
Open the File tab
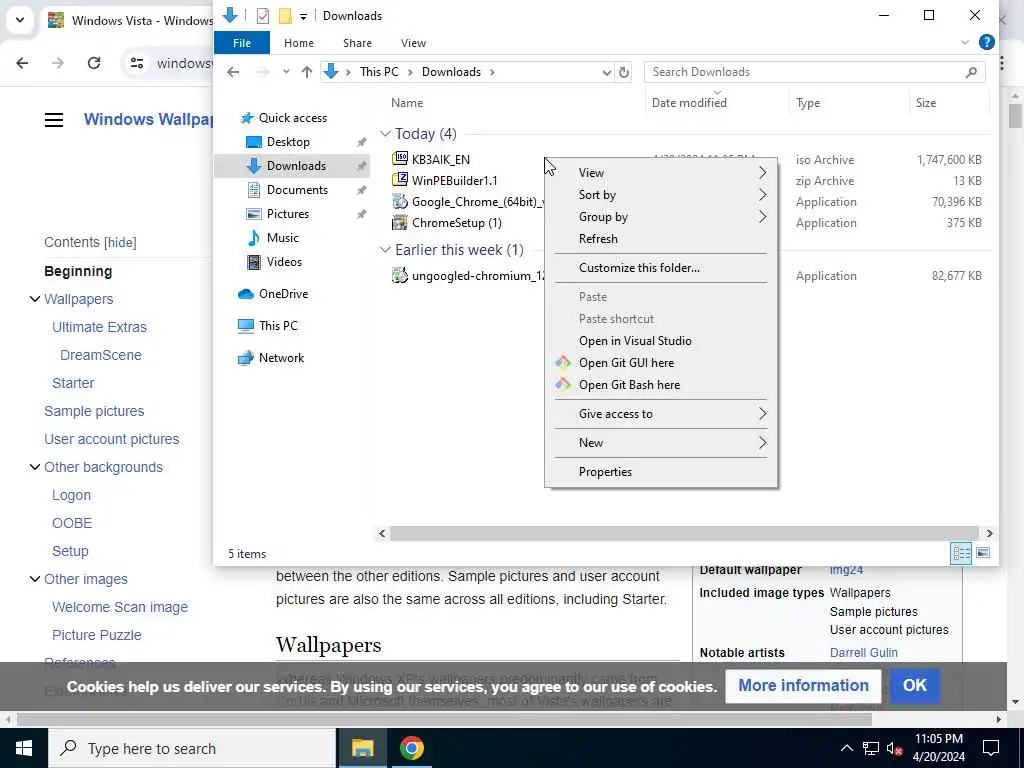(242, 43)
